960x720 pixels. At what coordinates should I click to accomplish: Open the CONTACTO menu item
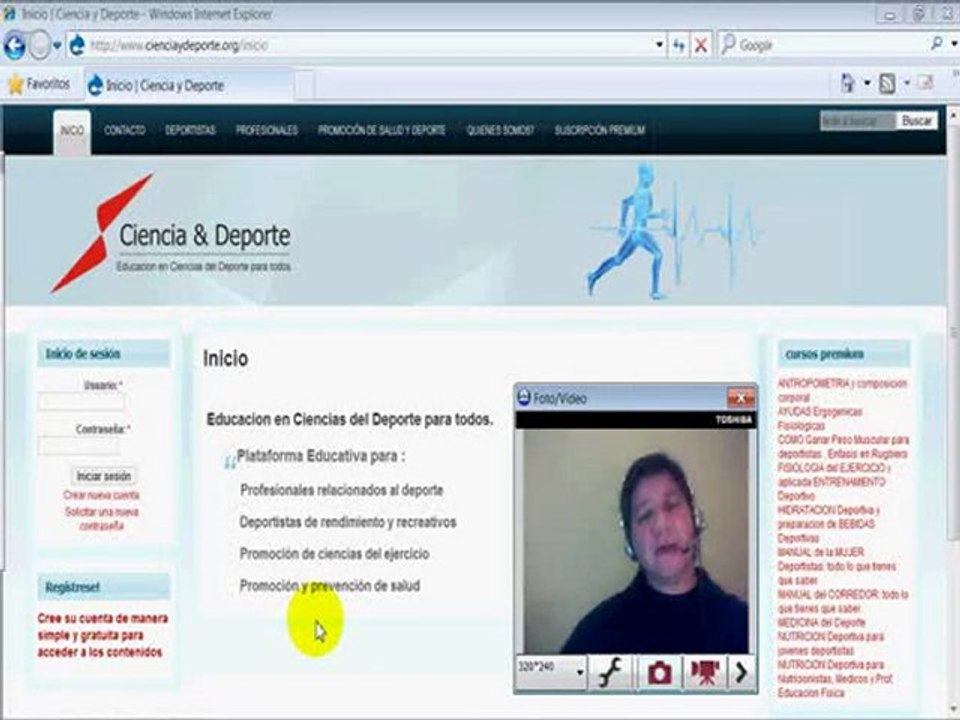125,130
